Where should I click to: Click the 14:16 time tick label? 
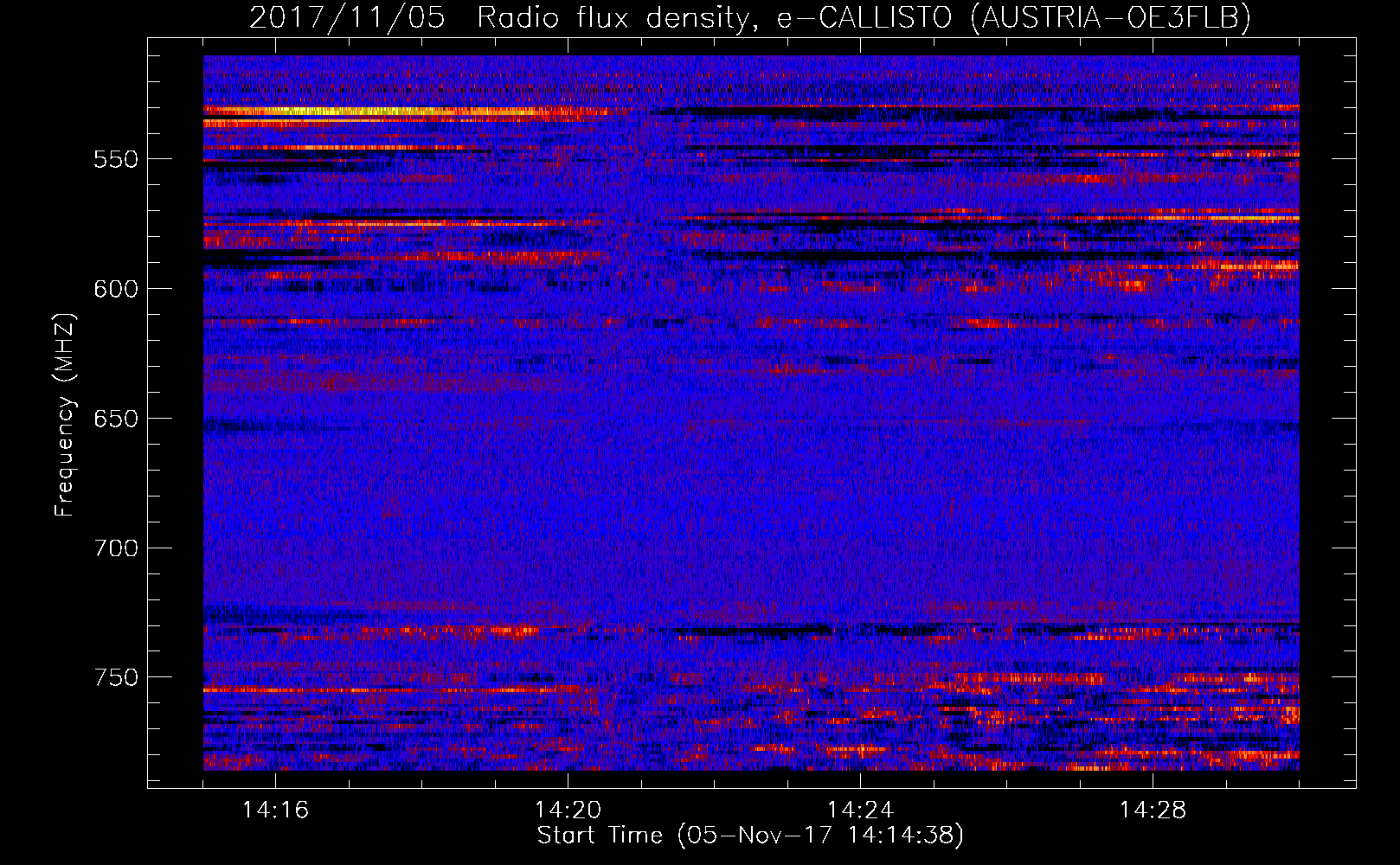pos(275,811)
